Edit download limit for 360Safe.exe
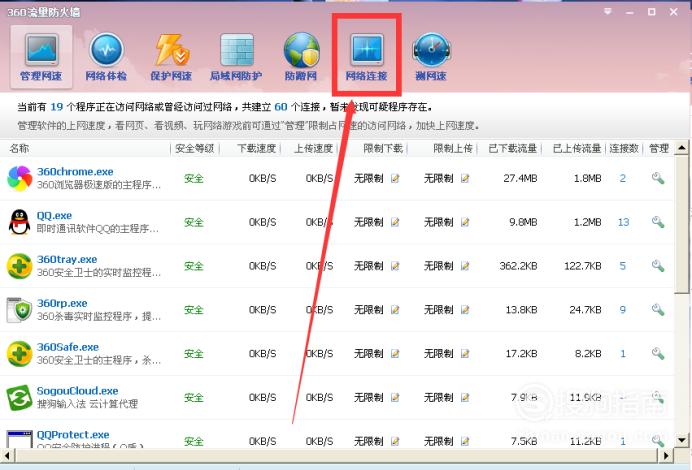The image size is (692, 470). tap(395, 353)
